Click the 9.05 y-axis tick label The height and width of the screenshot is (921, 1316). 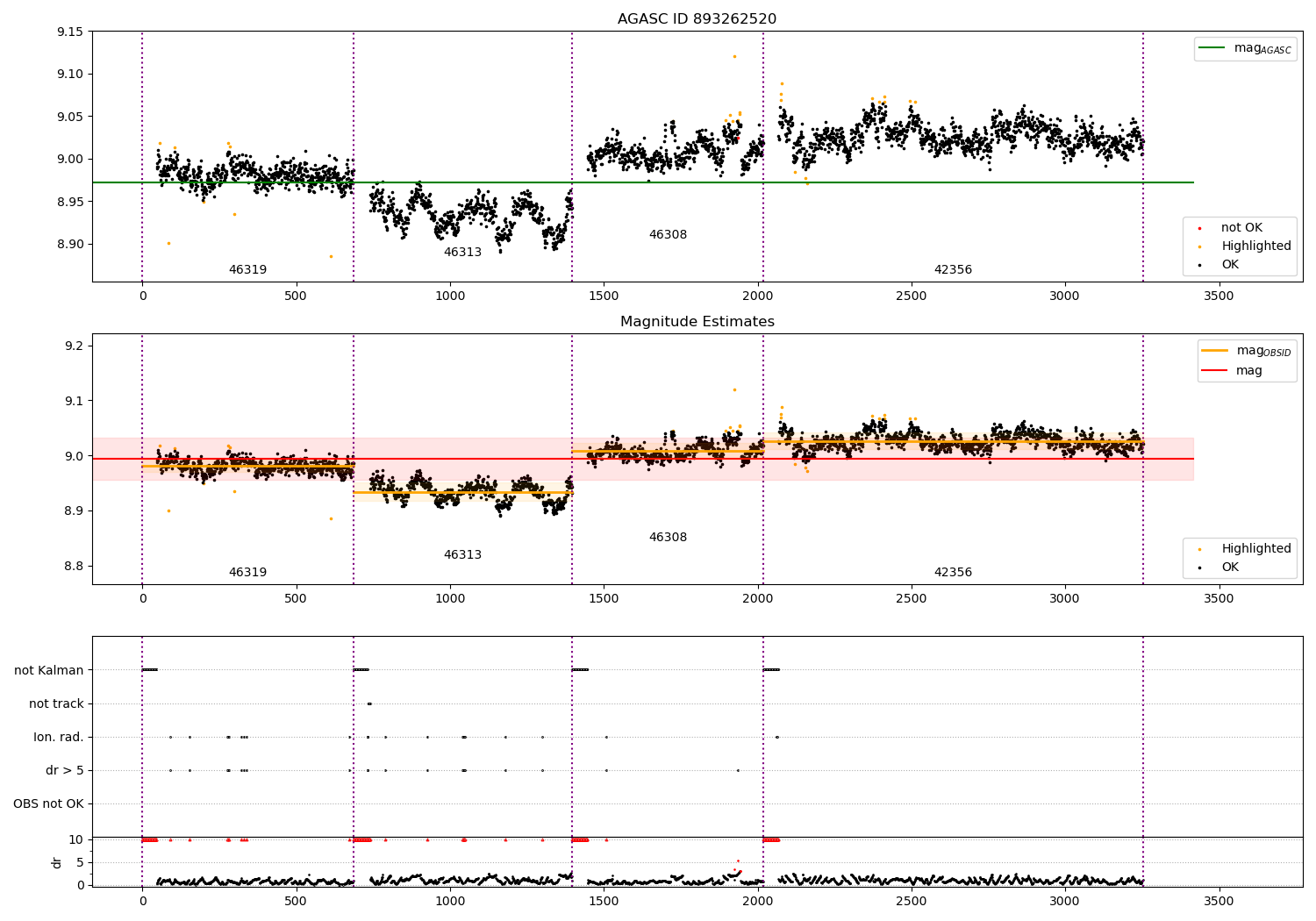coord(70,117)
